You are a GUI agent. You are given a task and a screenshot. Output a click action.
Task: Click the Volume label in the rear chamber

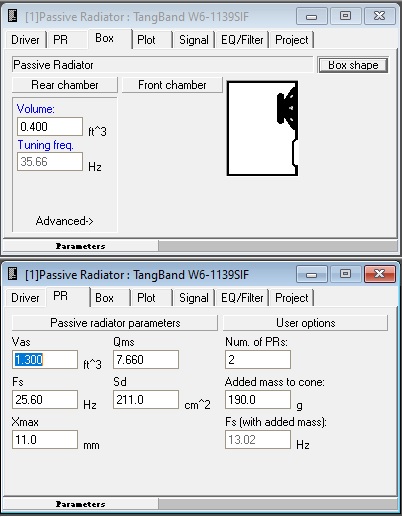pos(36,109)
